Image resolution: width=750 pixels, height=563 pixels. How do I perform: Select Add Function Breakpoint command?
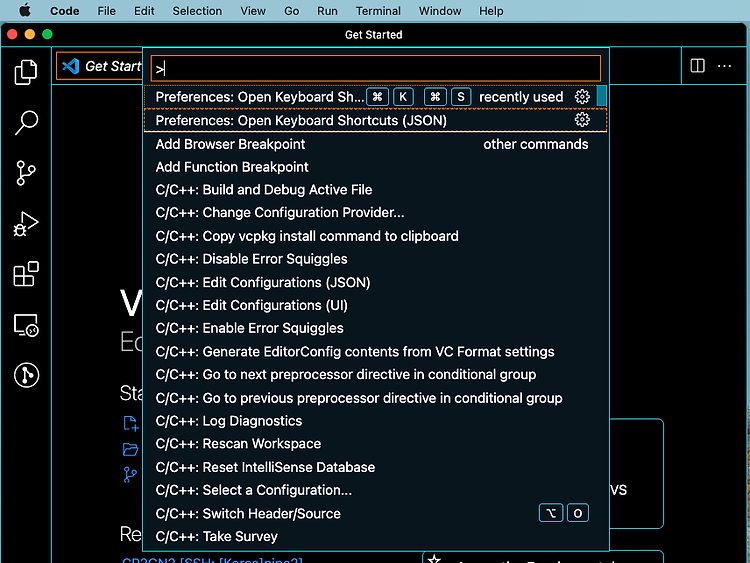(375, 167)
